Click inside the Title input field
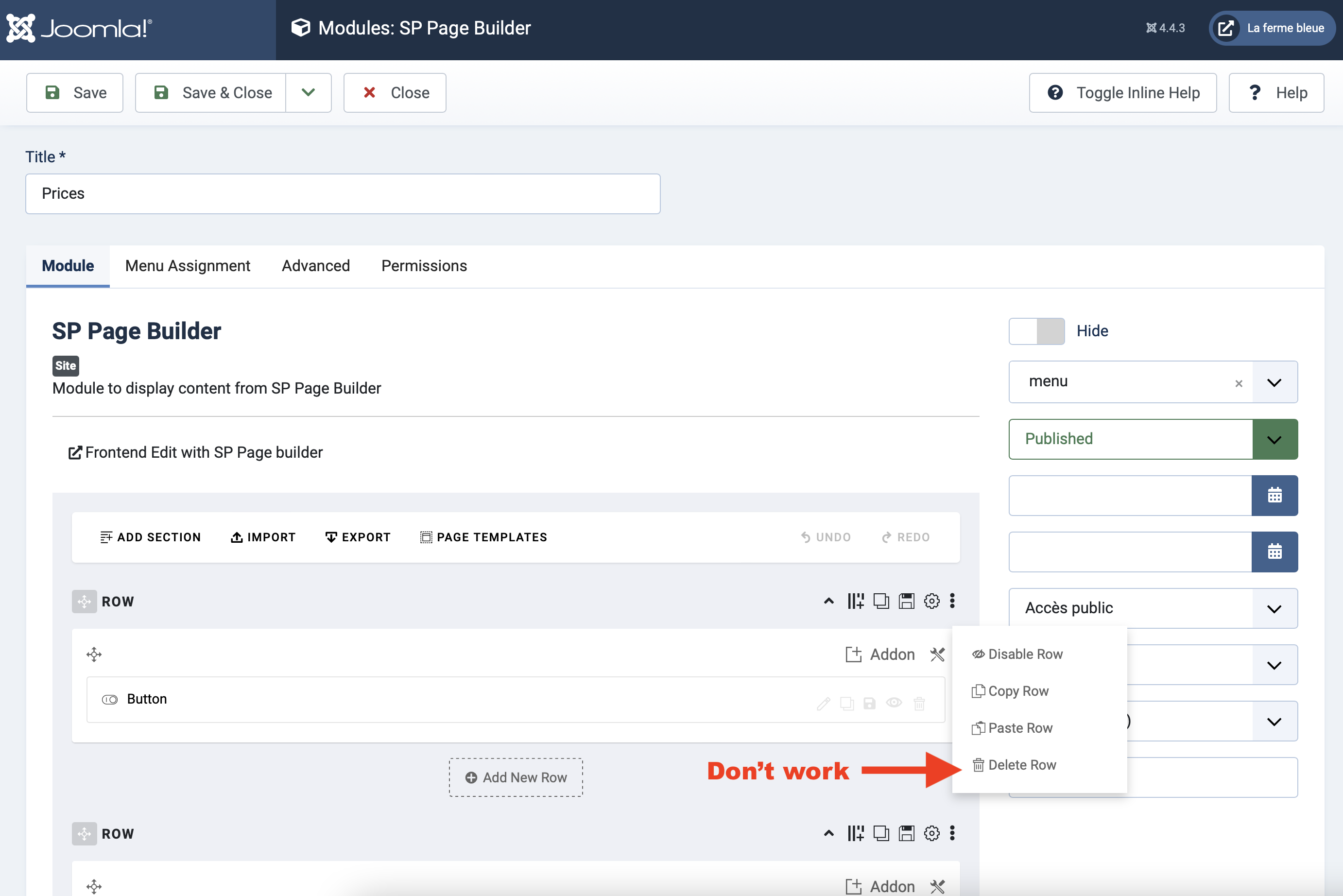This screenshot has height=896, width=1343. tap(343, 194)
